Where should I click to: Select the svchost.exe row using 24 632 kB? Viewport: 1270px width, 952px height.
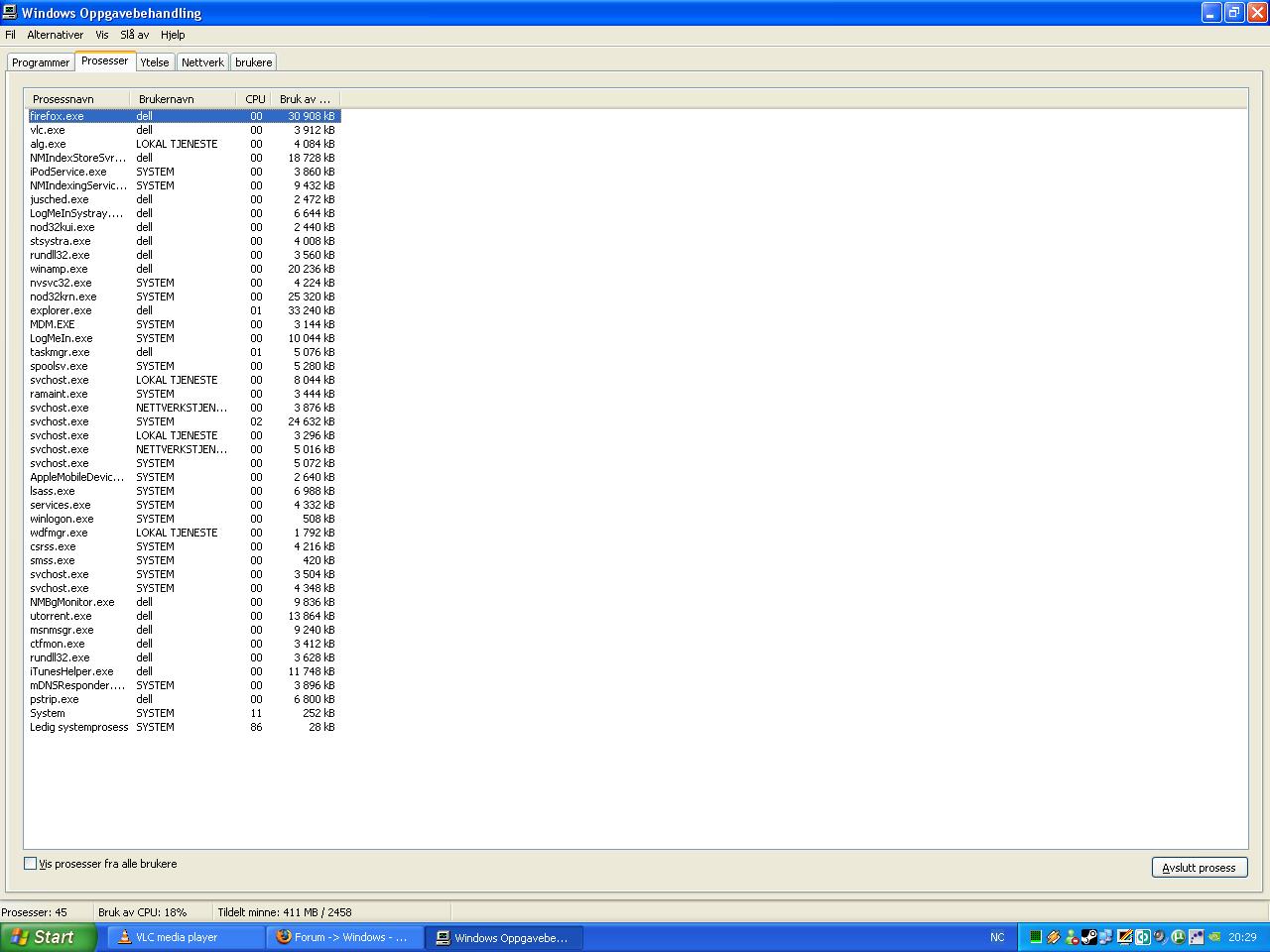tap(185, 421)
